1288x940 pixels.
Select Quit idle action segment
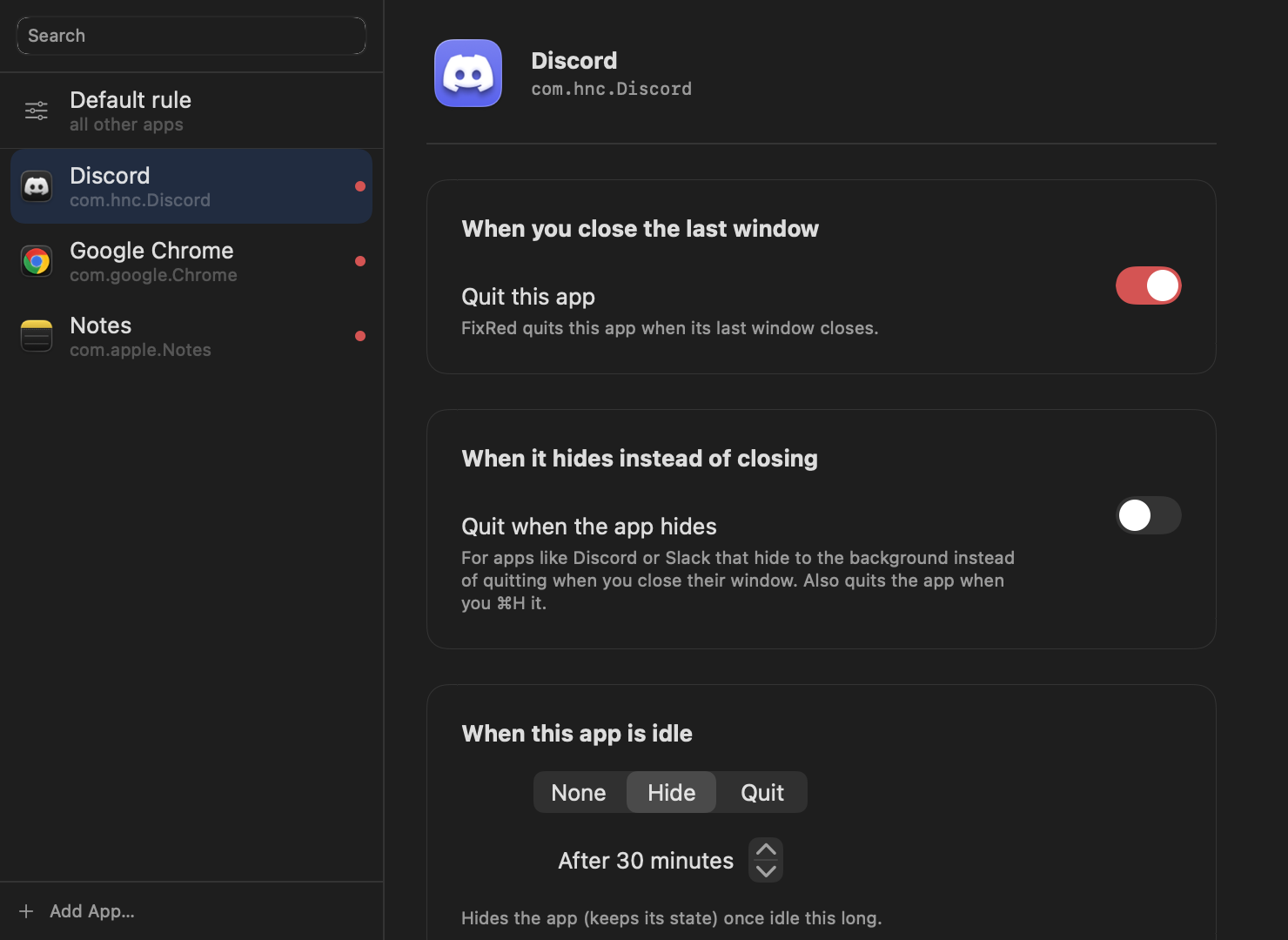point(762,793)
